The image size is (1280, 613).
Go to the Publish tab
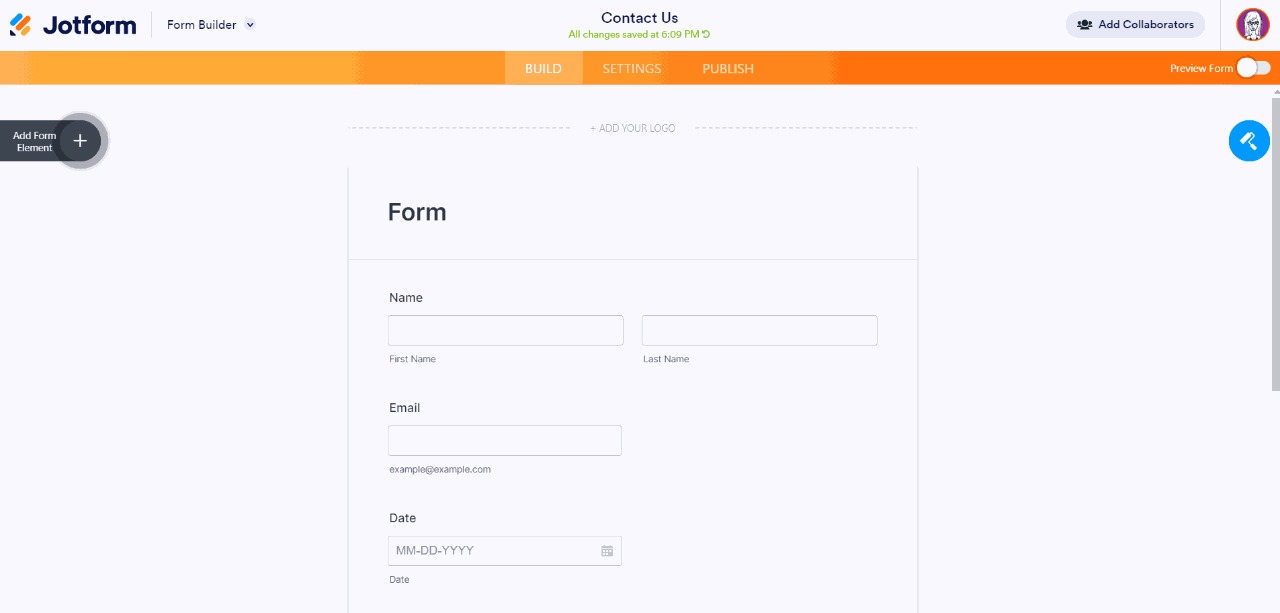coord(728,69)
